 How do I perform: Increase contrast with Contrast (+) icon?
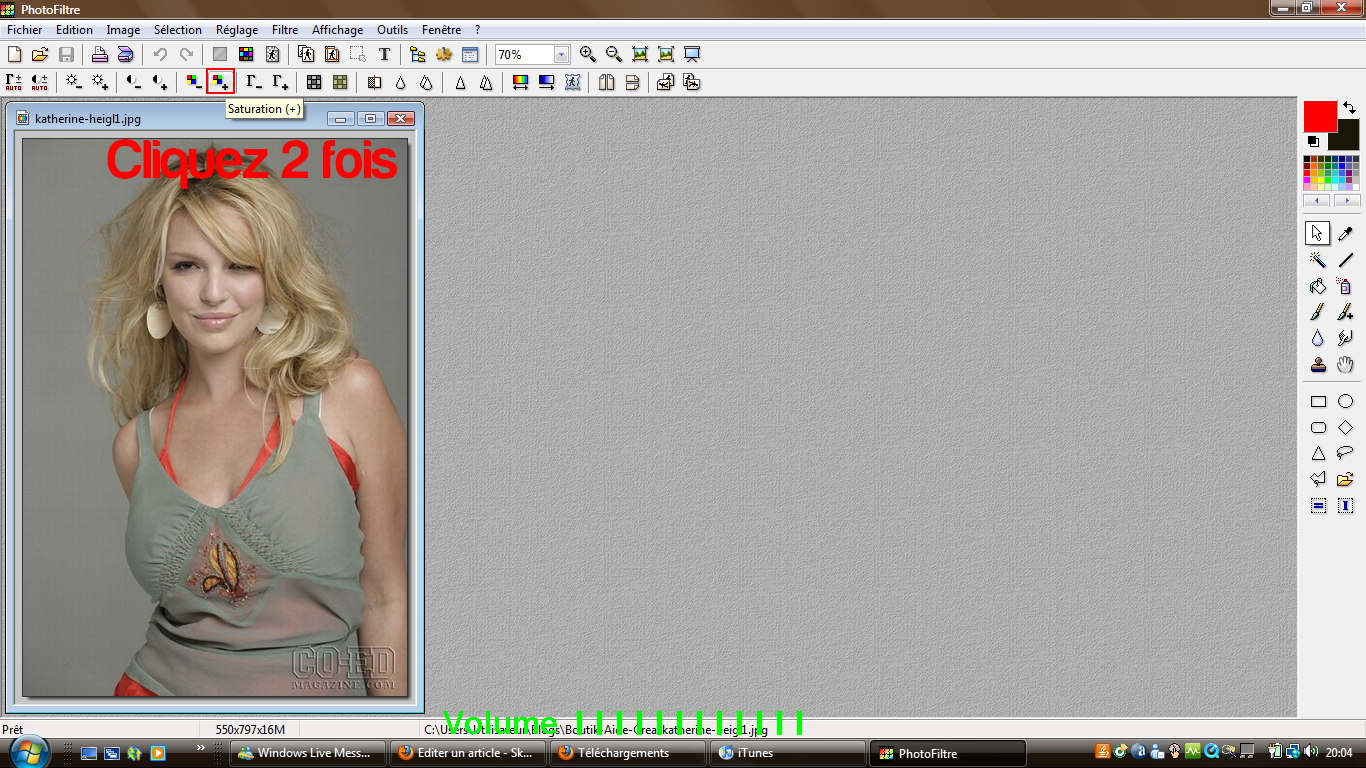160,82
